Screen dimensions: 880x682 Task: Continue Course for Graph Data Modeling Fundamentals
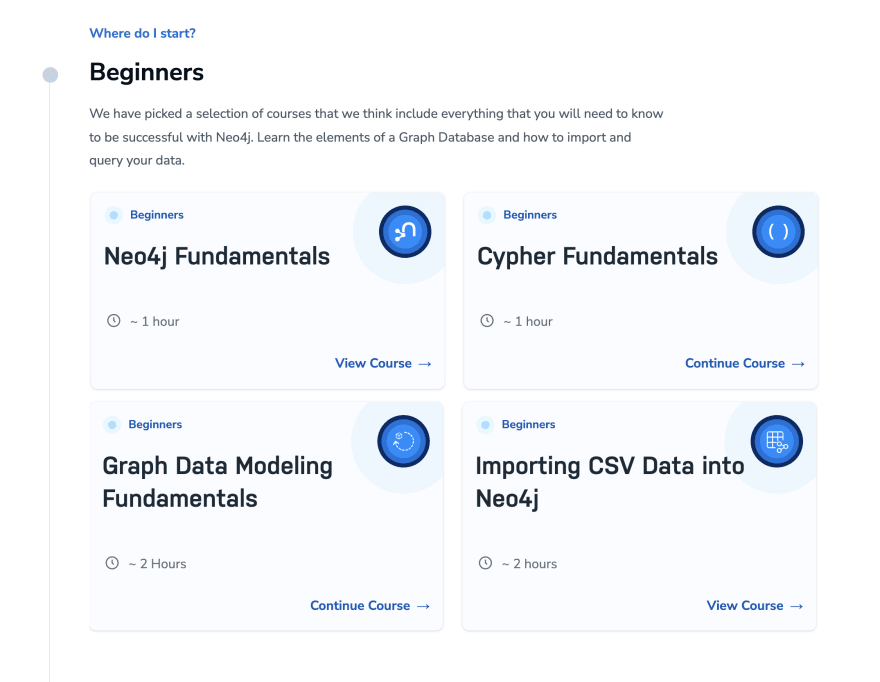click(370, 606)
